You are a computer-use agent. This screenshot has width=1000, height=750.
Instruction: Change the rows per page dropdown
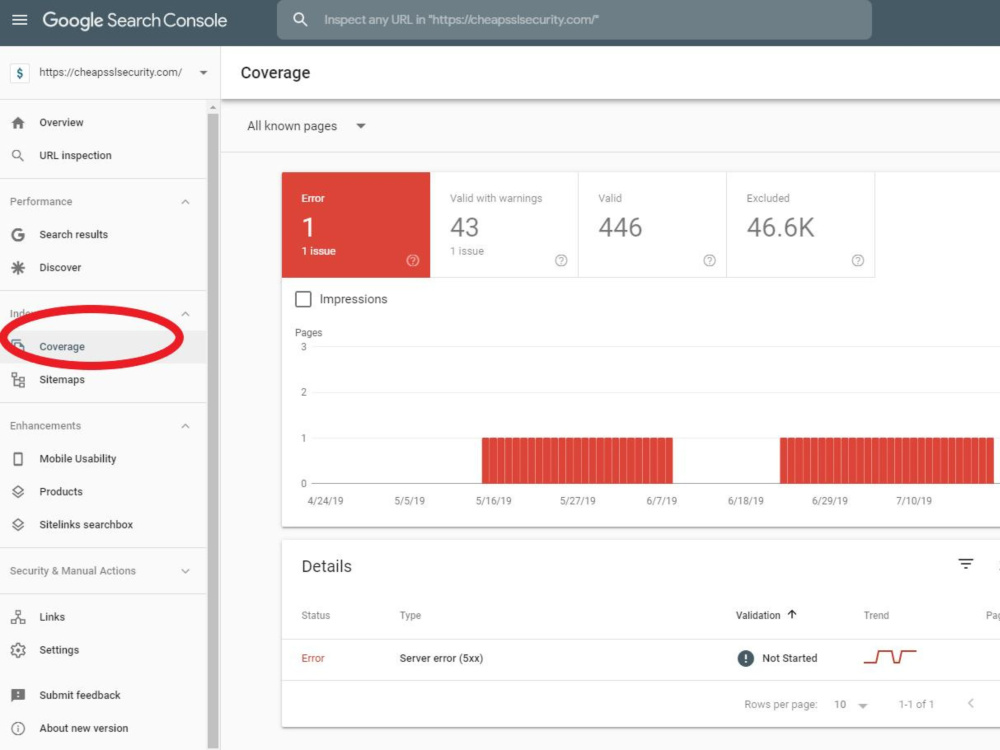pos(851,705)
